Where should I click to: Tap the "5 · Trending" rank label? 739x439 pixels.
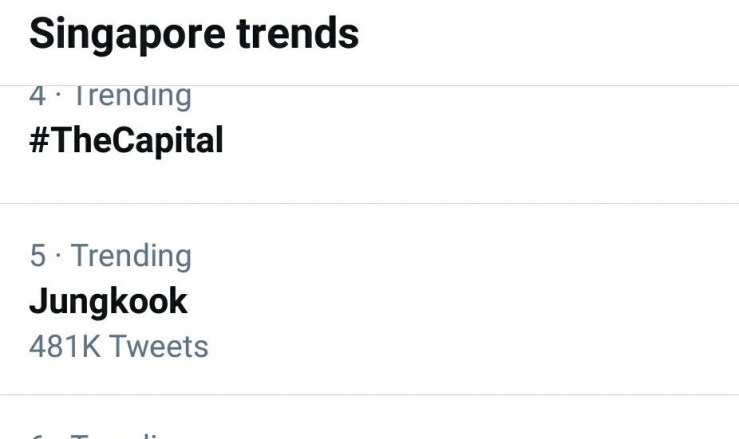pyautogui.click(x=110, y=256)
